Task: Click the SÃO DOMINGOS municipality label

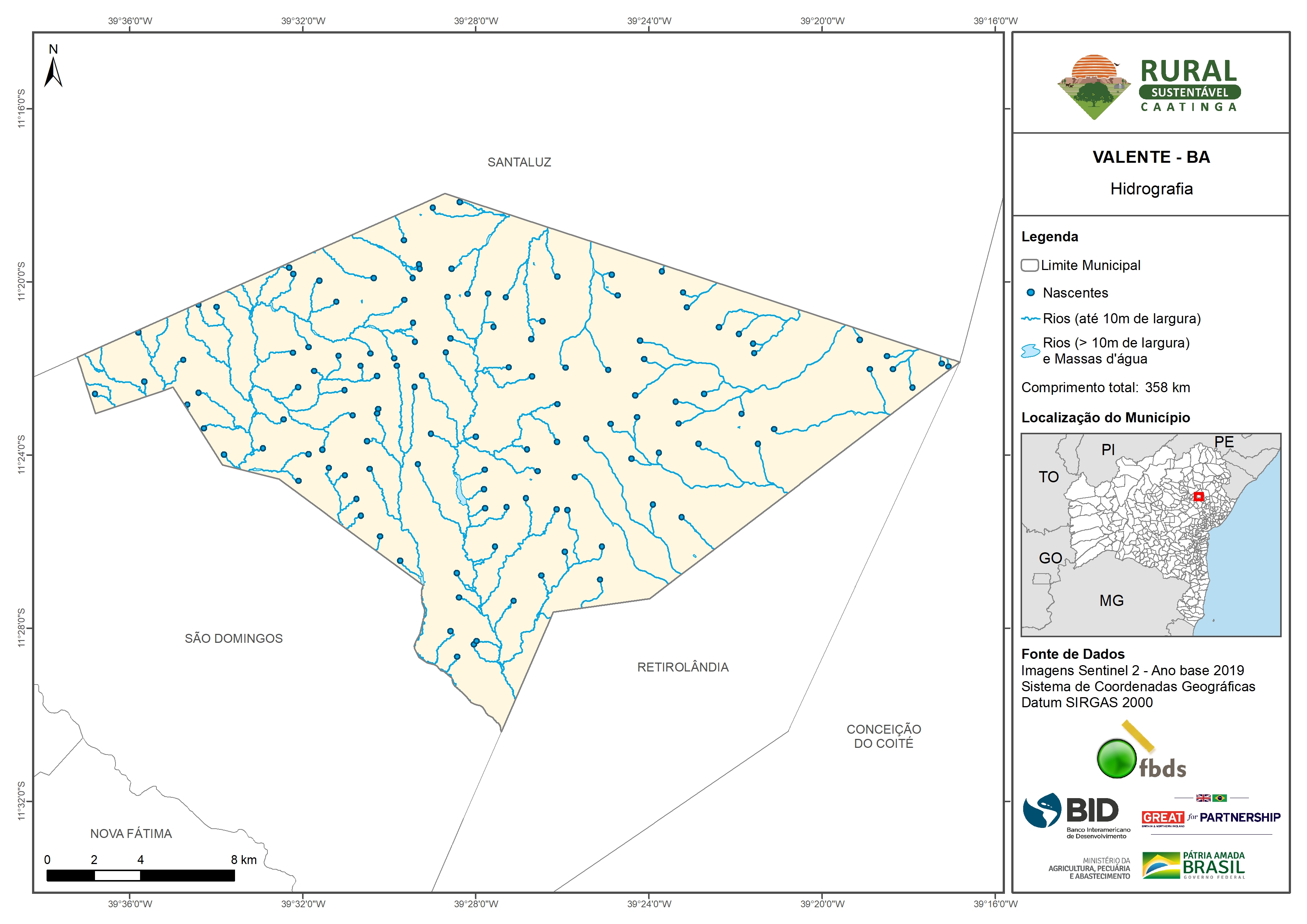Action: click(x=234, y=638)
